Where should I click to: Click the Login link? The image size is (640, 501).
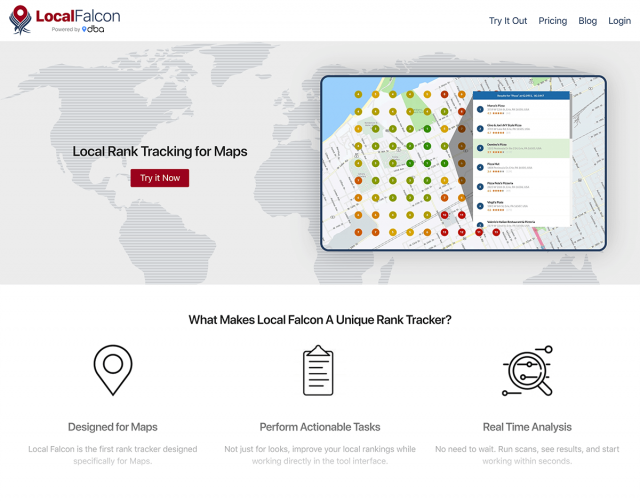coord(619,21)
